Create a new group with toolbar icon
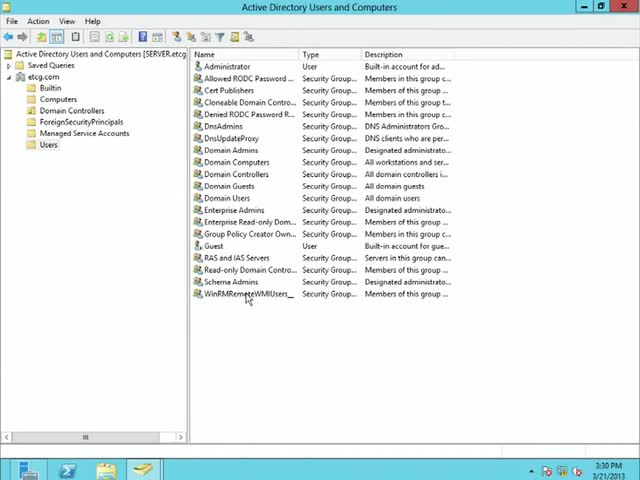The image size is (640, 480). [191, 37]
